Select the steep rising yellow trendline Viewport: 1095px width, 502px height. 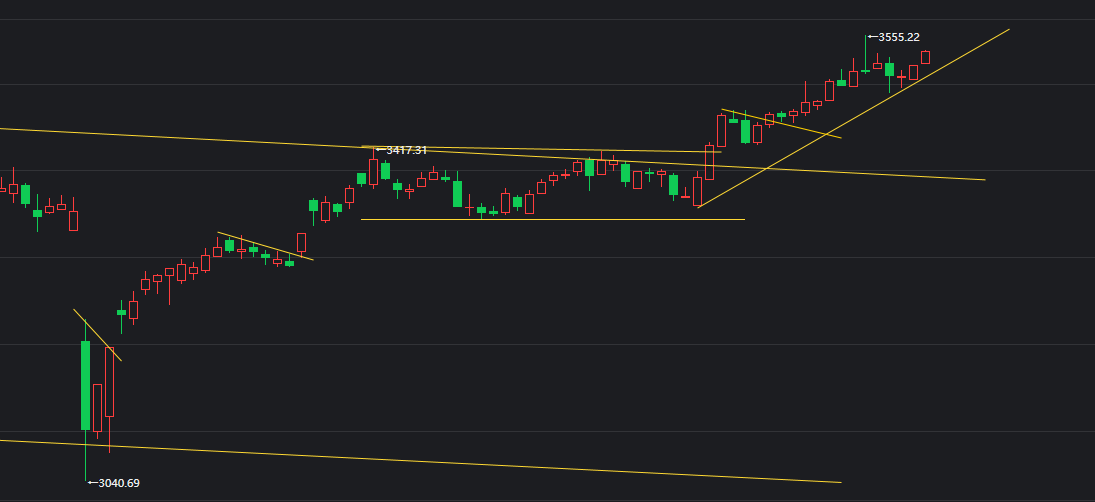pos(853,118)
